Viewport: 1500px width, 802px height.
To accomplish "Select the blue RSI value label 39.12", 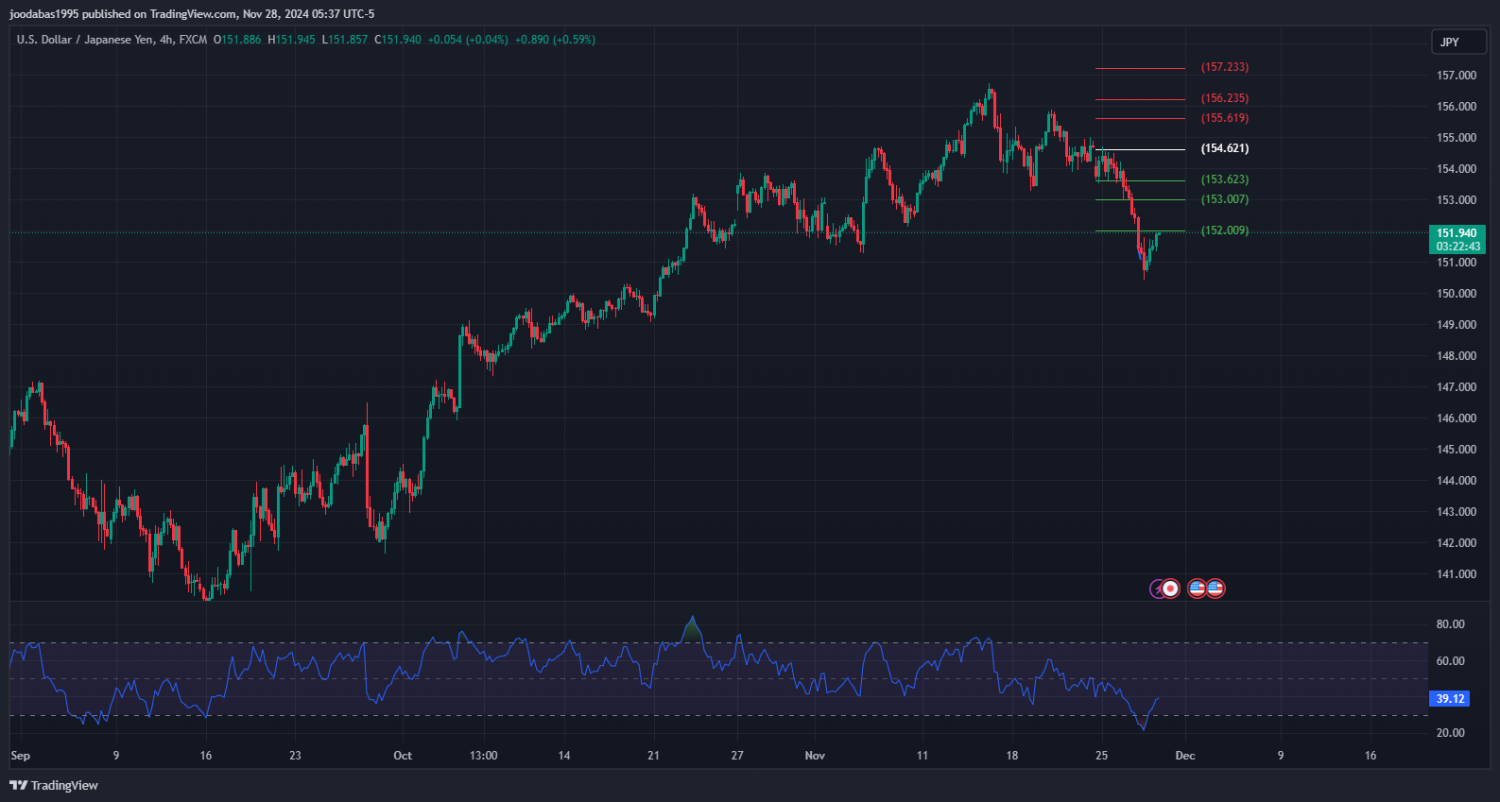I will [x=1450, y=699].
